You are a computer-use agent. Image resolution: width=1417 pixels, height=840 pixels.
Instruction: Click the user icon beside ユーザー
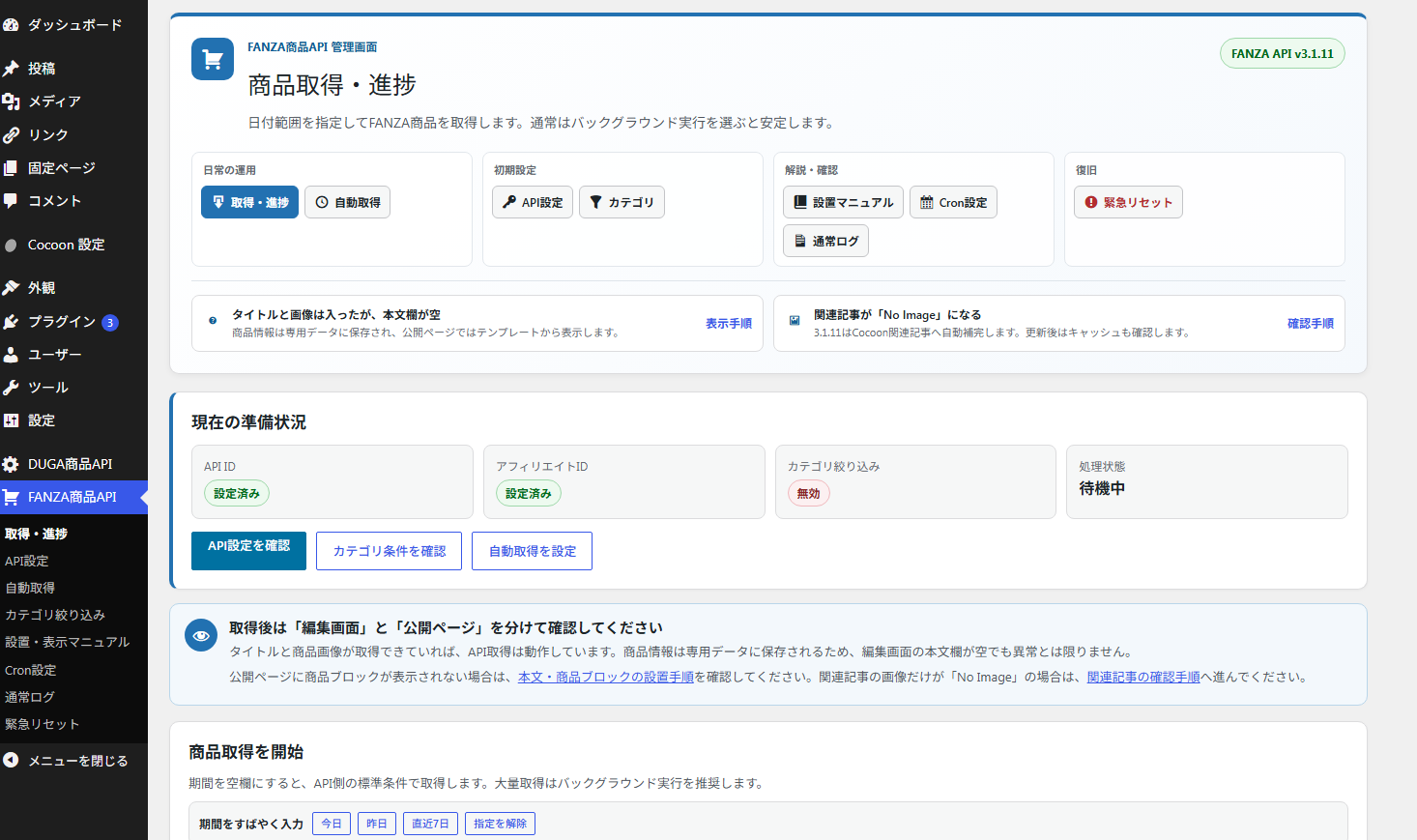click(11, 355)
